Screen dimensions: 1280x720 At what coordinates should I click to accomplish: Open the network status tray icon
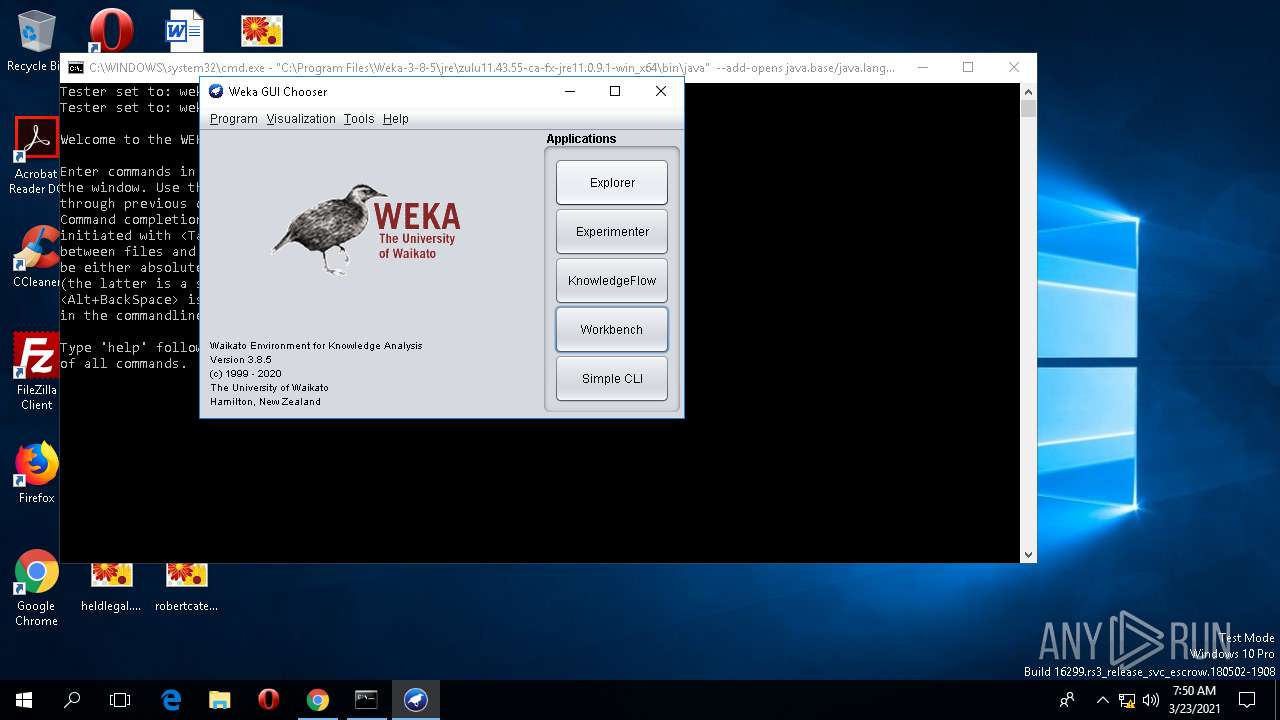tap(1127, 700)
